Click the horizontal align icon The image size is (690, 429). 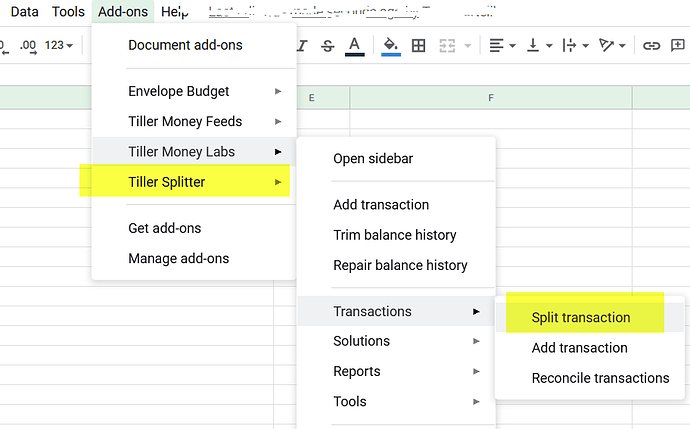496,46
